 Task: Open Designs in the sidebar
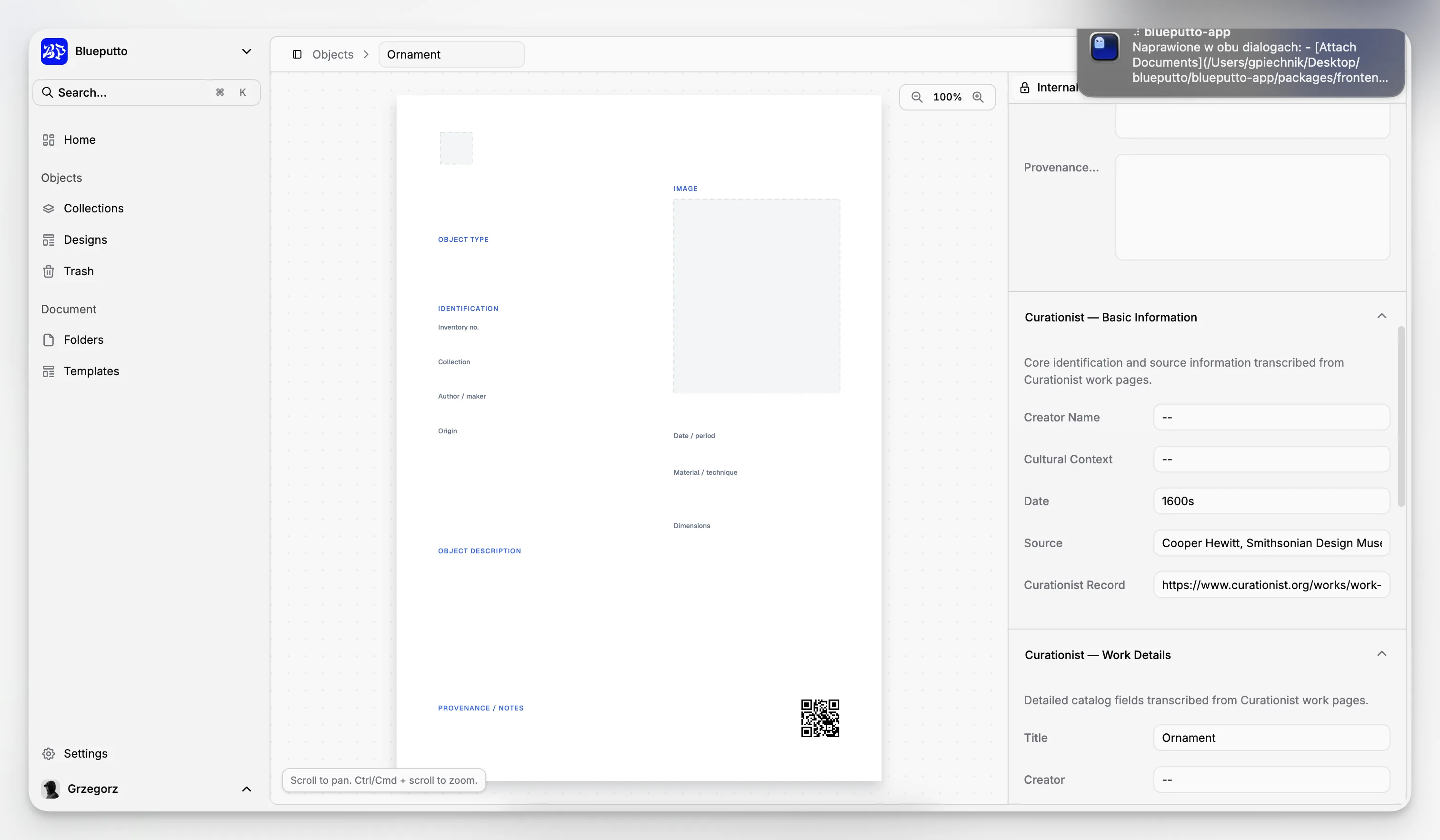coord(146,240)
